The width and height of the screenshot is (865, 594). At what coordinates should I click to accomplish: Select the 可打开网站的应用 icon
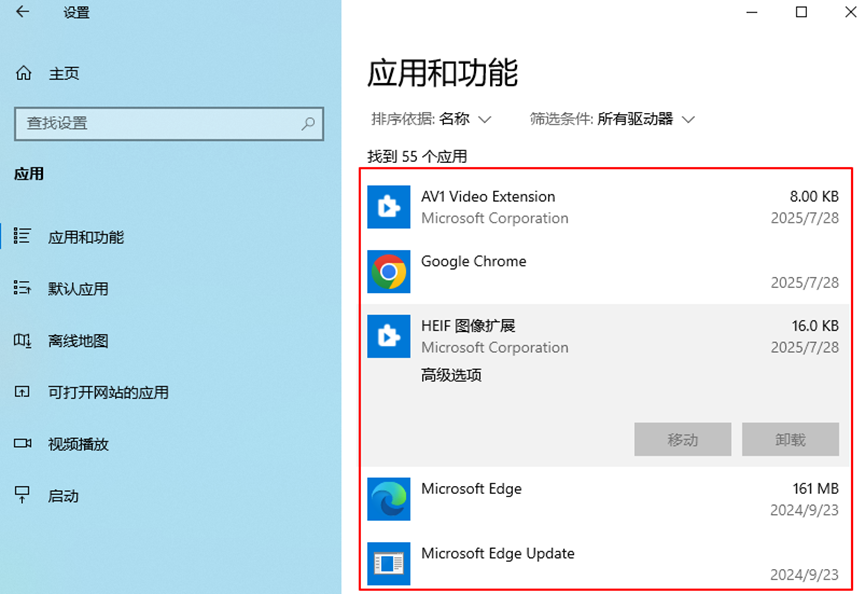22,392
